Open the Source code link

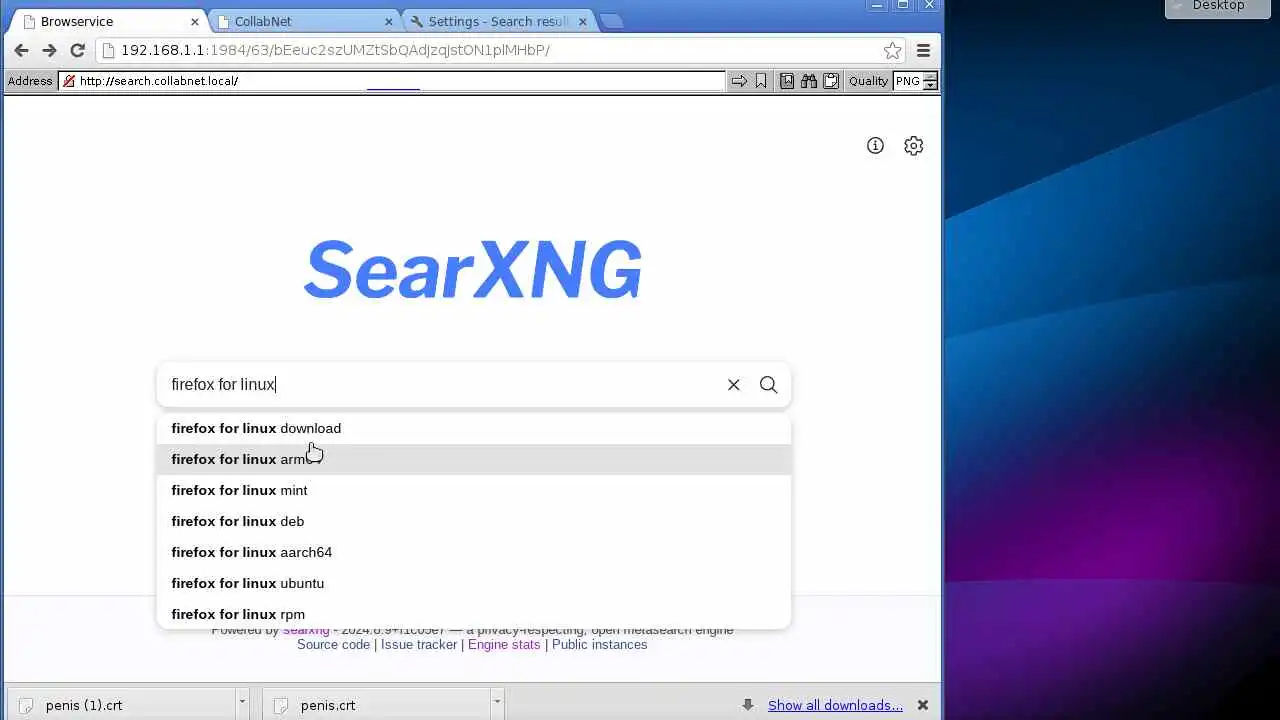(x=333, y=645)
